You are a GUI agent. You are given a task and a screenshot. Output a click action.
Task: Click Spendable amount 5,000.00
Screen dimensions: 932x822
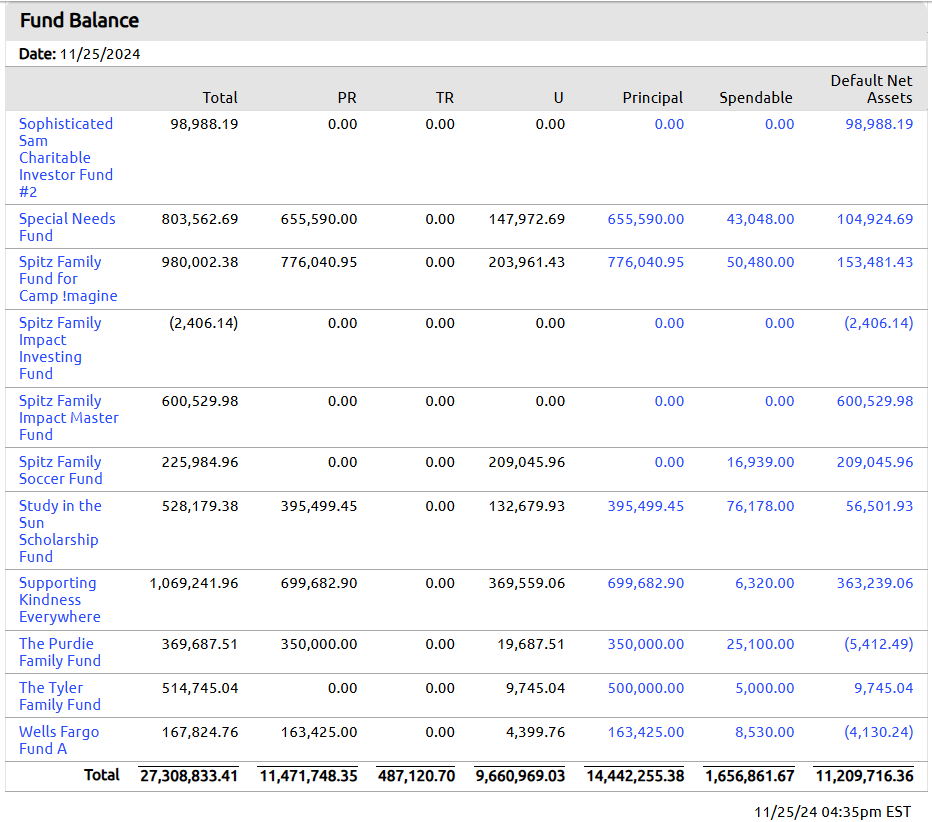click(x=764, y=688)
